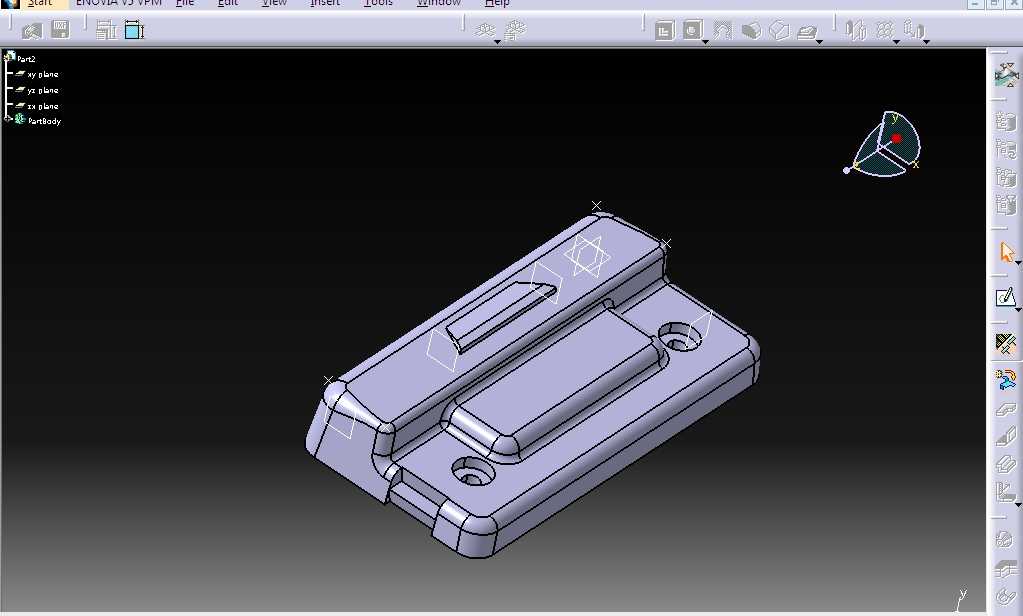Open flyout arrow beside L-shaped icon
Image resolution: width=1023 pixels, height=616 pixels.
point(1018,504)
